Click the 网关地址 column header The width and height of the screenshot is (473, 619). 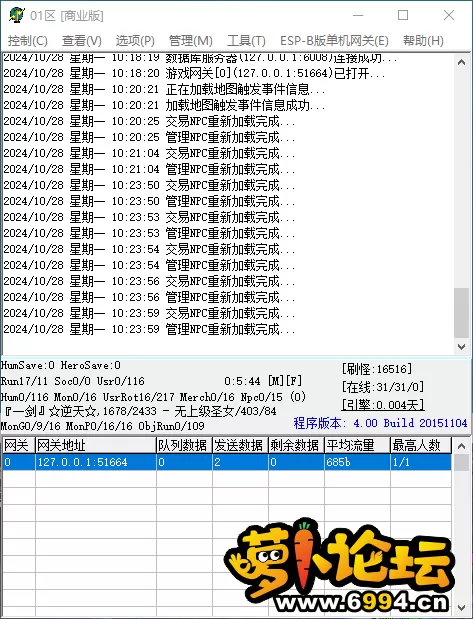pos(96,445)
